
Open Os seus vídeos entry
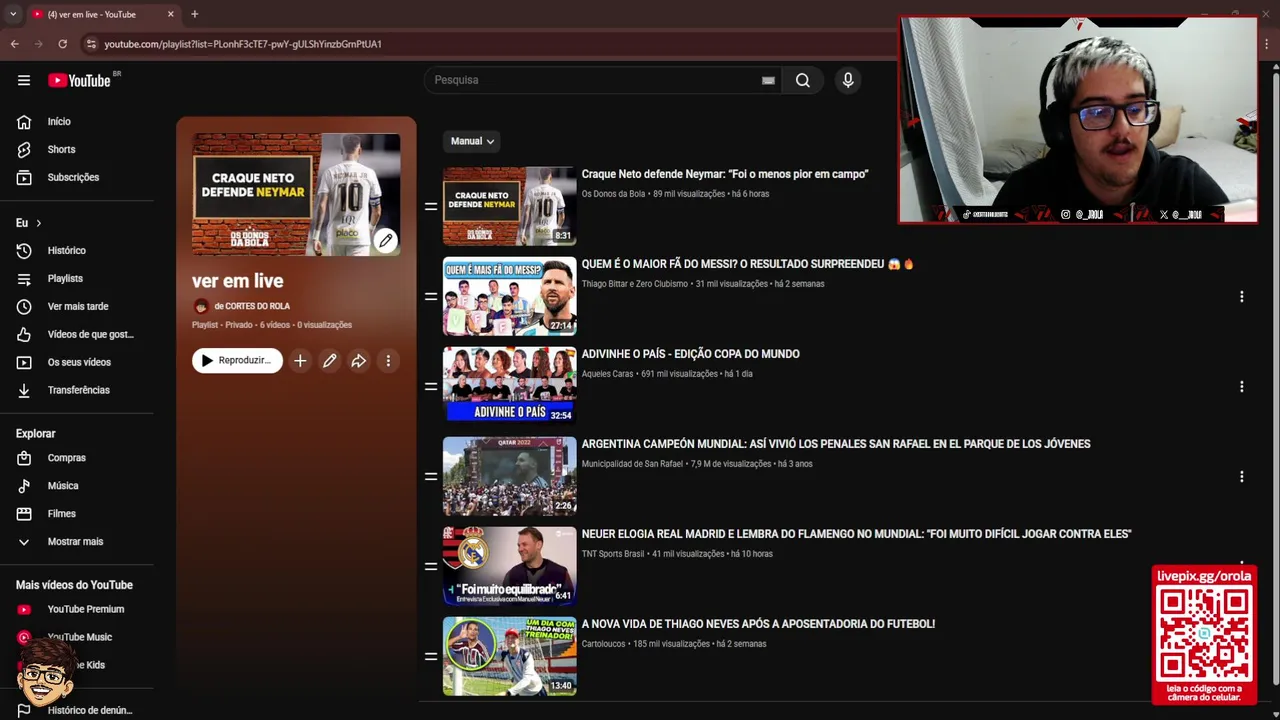[77, 362]
